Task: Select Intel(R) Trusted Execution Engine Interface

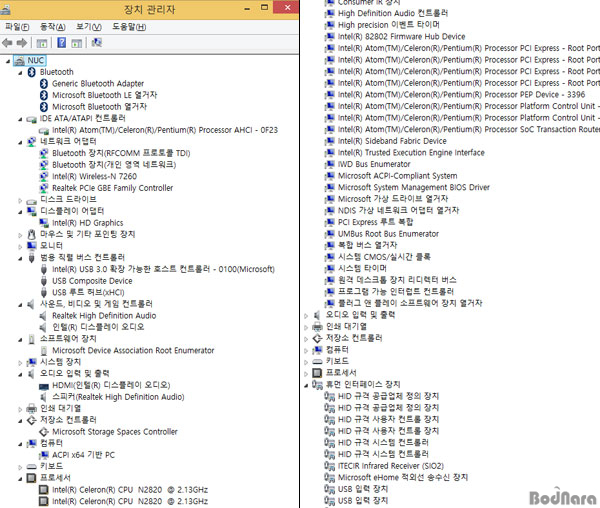Action: (x=411, y=153)
